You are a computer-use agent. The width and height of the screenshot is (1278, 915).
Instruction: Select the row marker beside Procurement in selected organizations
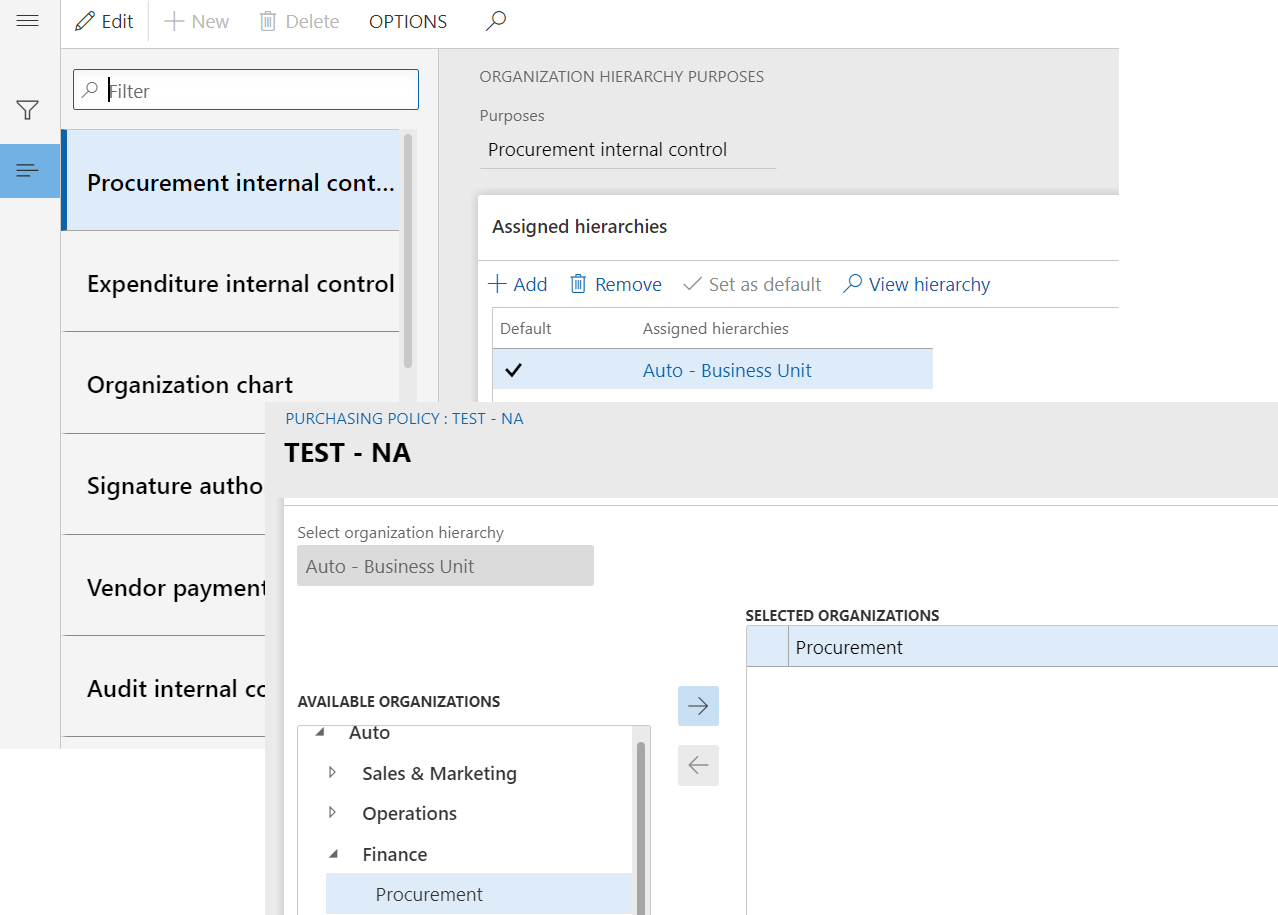coord(767,647)
